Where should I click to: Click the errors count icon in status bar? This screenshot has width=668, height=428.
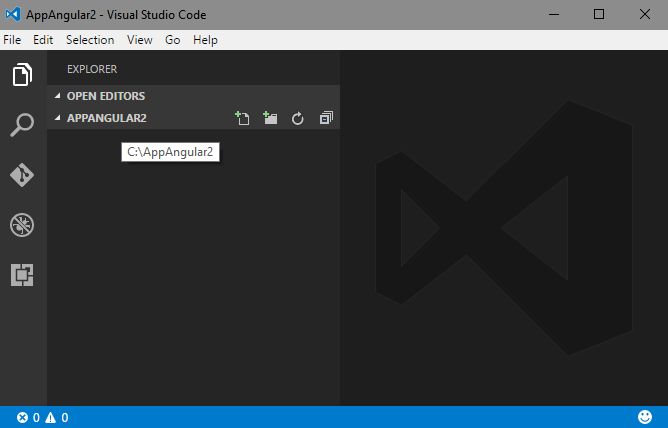click(22, 417)
